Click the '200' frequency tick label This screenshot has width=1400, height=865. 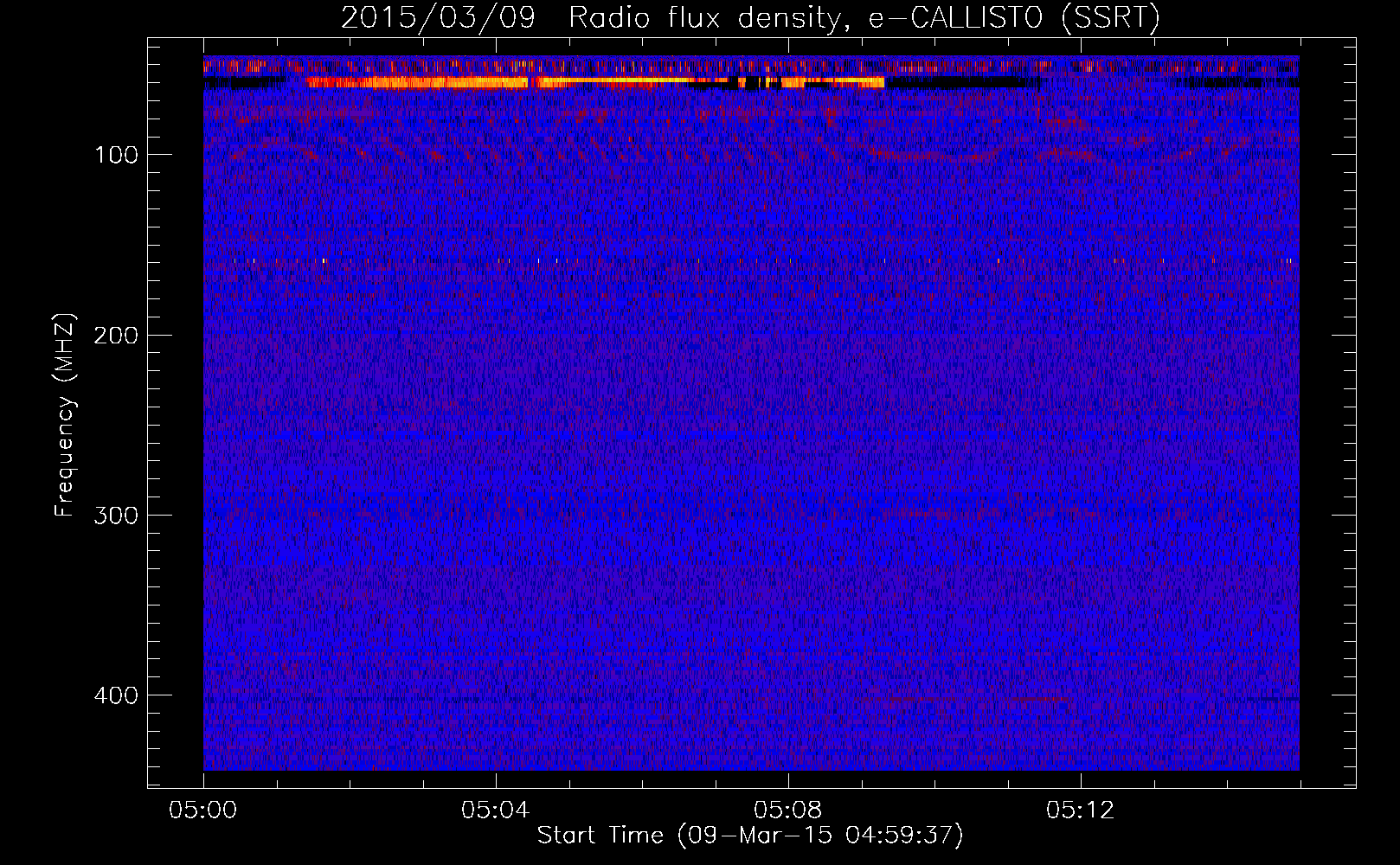pos(116,336)
